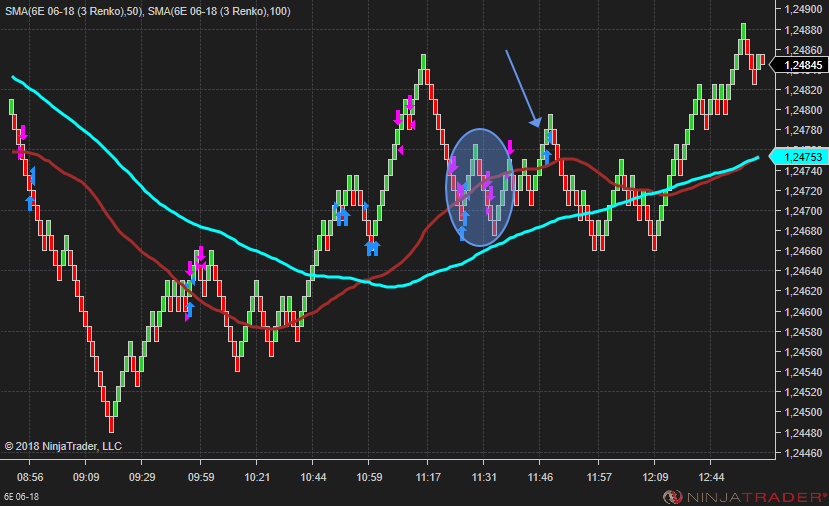
Task: Select the blue up arrow inside the ellipse bottom
Action: 463,233
